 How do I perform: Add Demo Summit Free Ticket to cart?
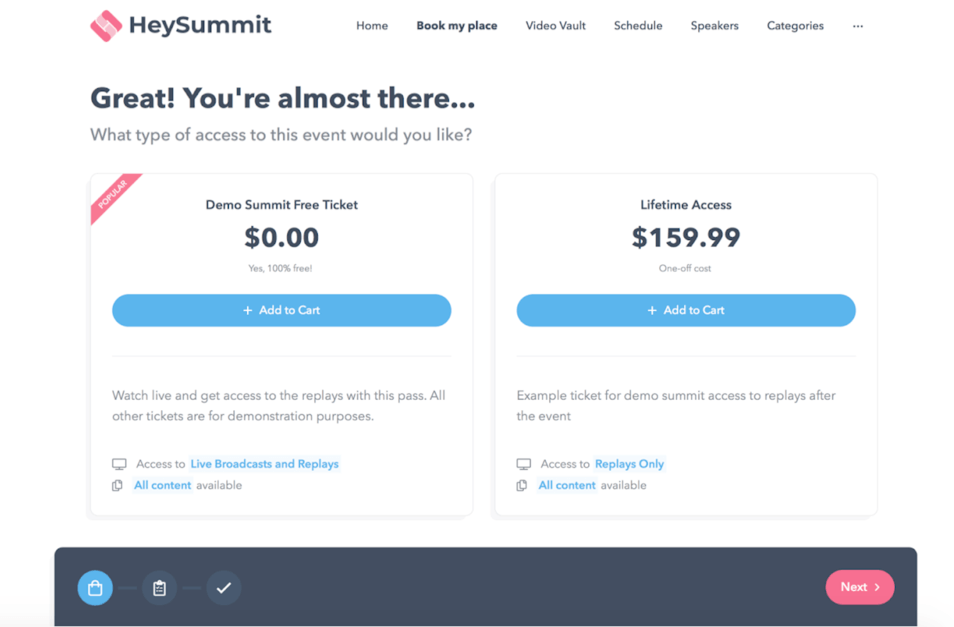click(282, 310)
